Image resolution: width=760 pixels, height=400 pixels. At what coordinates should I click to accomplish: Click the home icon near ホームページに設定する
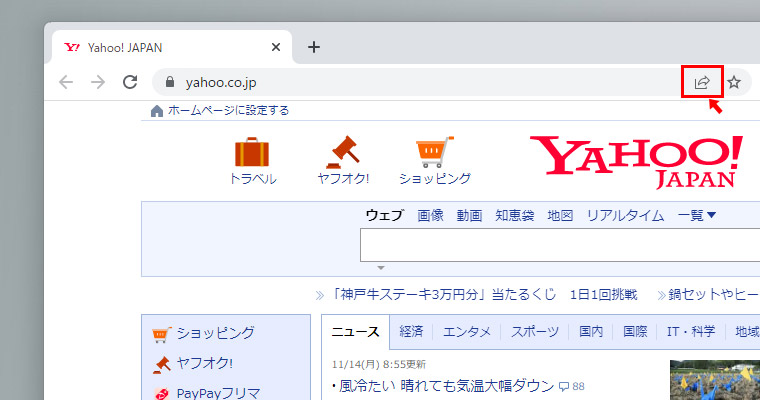pyautogui.click(x=157, y=111)
